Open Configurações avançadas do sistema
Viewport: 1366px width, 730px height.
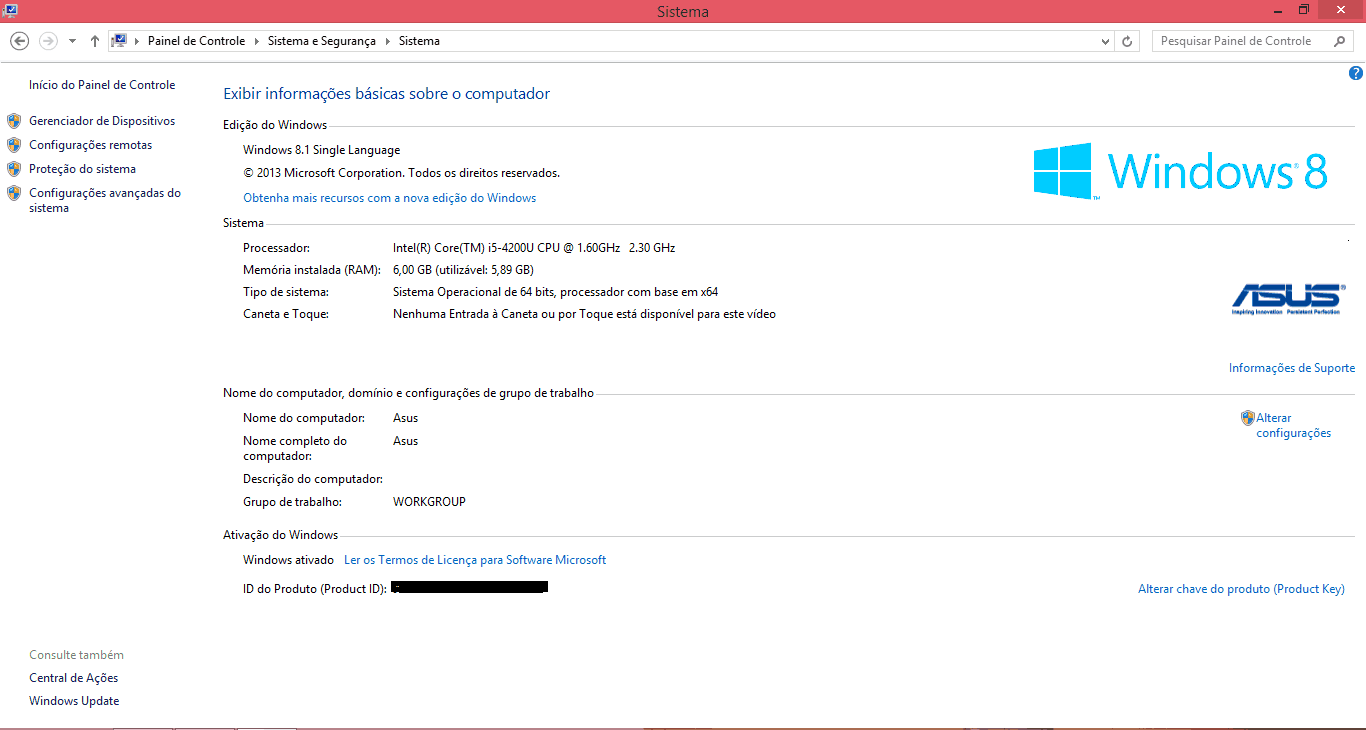[x=105, y=200]
